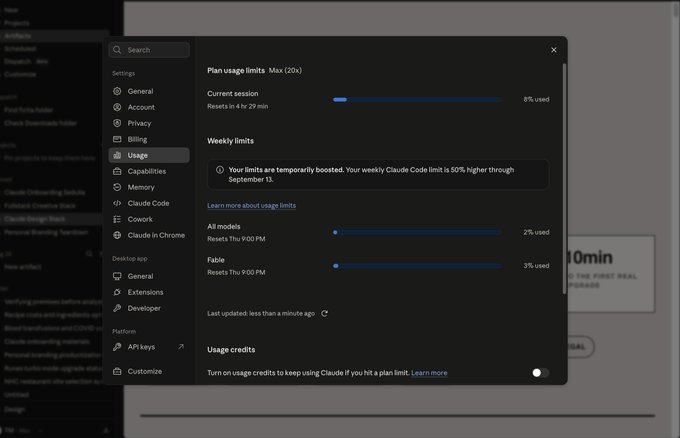
Task: Click the Fable usage bar
Action: (417, 266)
